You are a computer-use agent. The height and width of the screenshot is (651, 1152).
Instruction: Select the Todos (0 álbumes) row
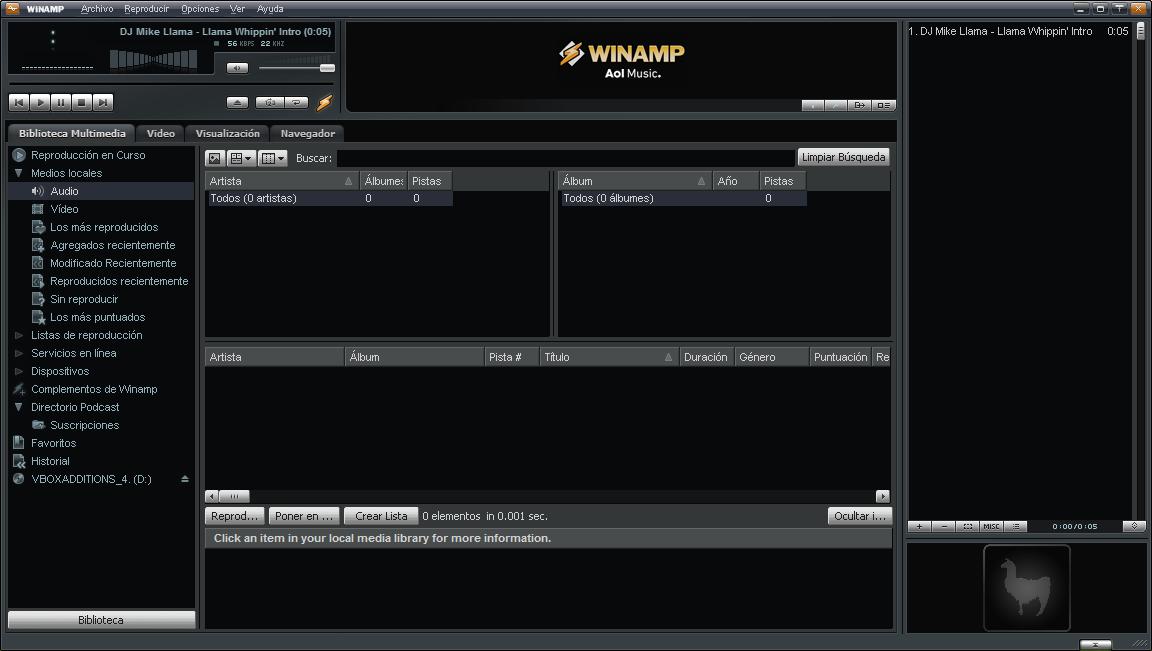tap(683, 198)
